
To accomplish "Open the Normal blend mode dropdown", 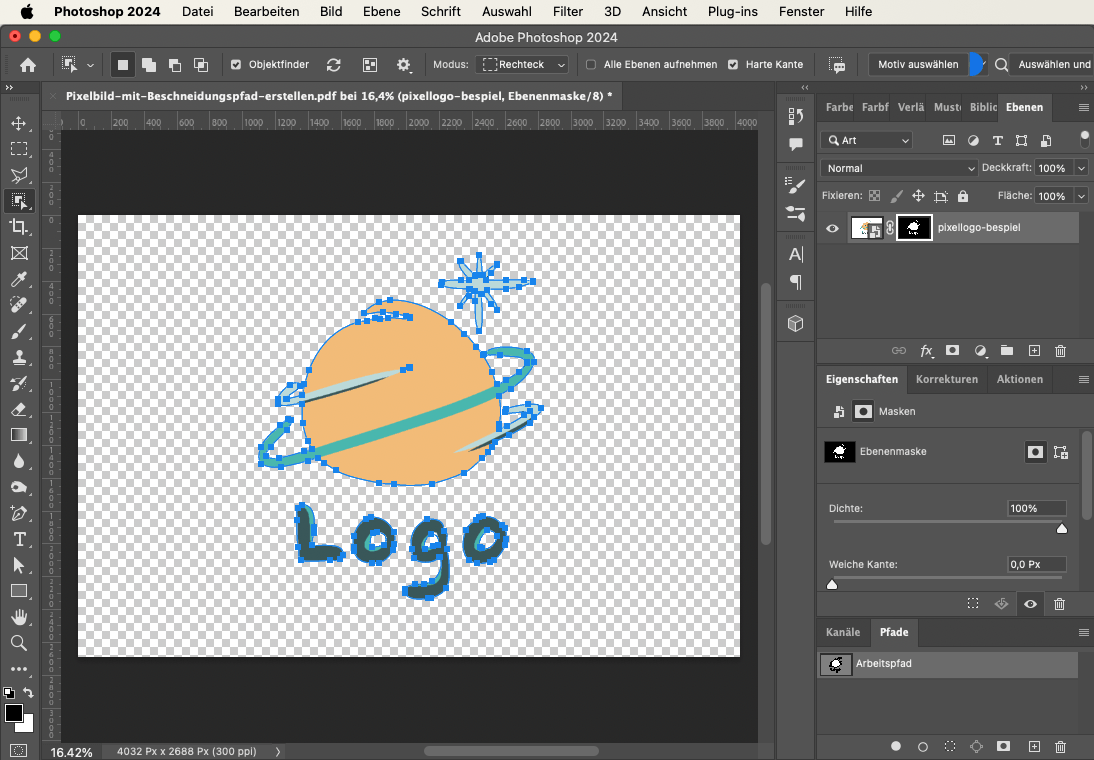I will coord(898,168).
